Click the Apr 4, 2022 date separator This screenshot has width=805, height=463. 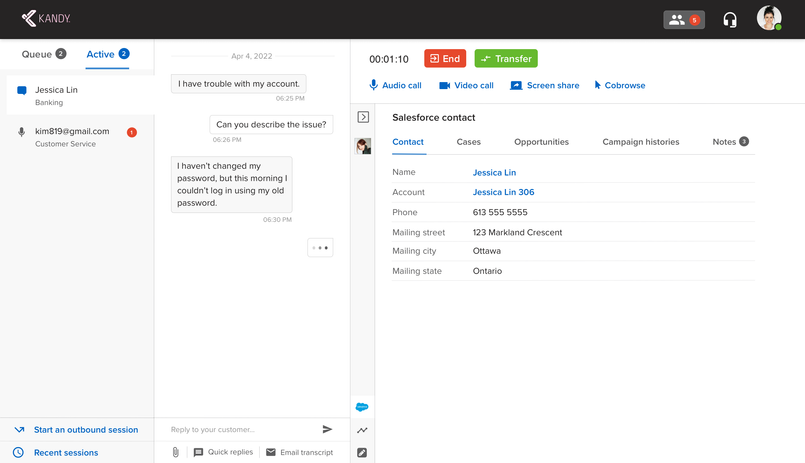click(x=252, y=56)
